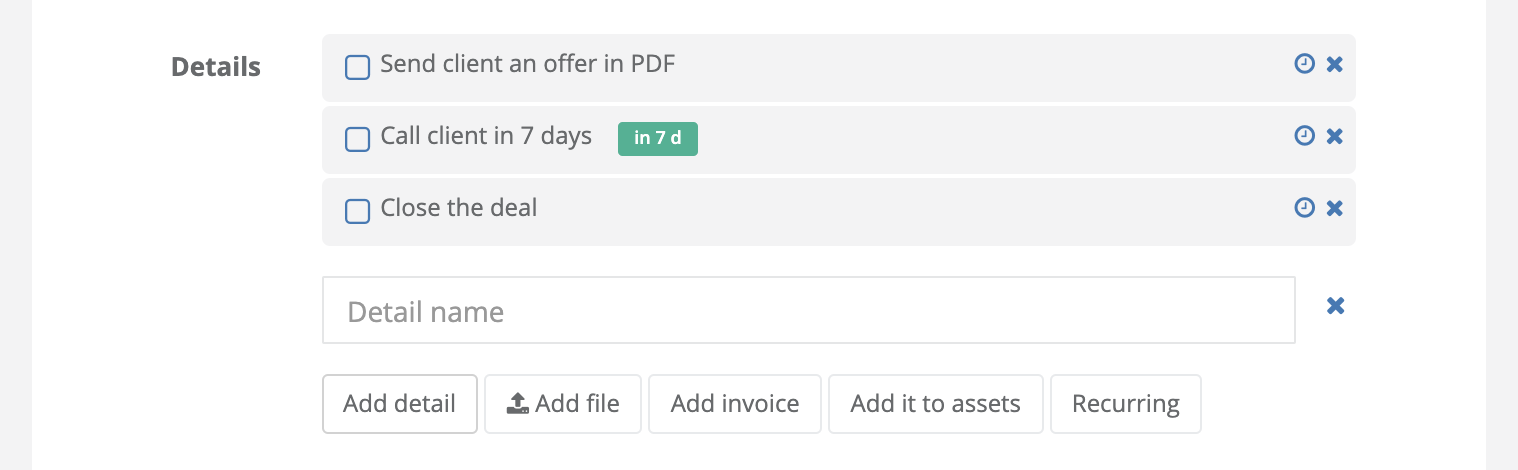Open the Add invoice option
The width and height of the screenshot is (1518, 470).
pyautogui.click(x=735, y=404)
